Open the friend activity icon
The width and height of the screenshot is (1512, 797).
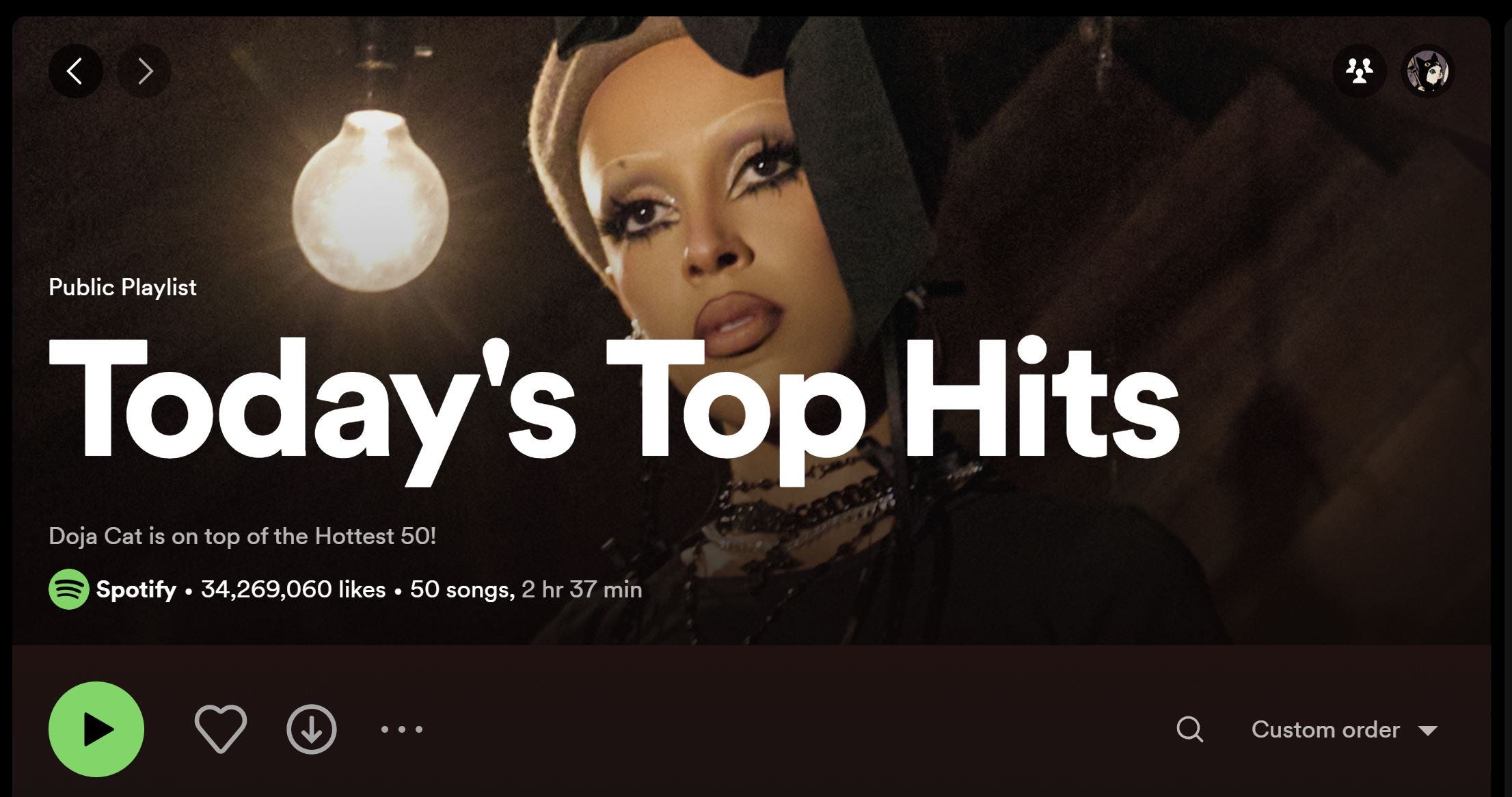[x=1359, y=71]
